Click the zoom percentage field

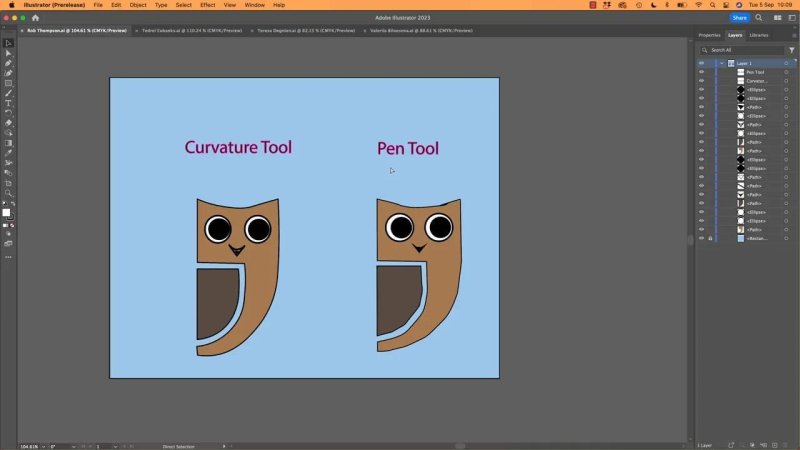coord(30,446)
